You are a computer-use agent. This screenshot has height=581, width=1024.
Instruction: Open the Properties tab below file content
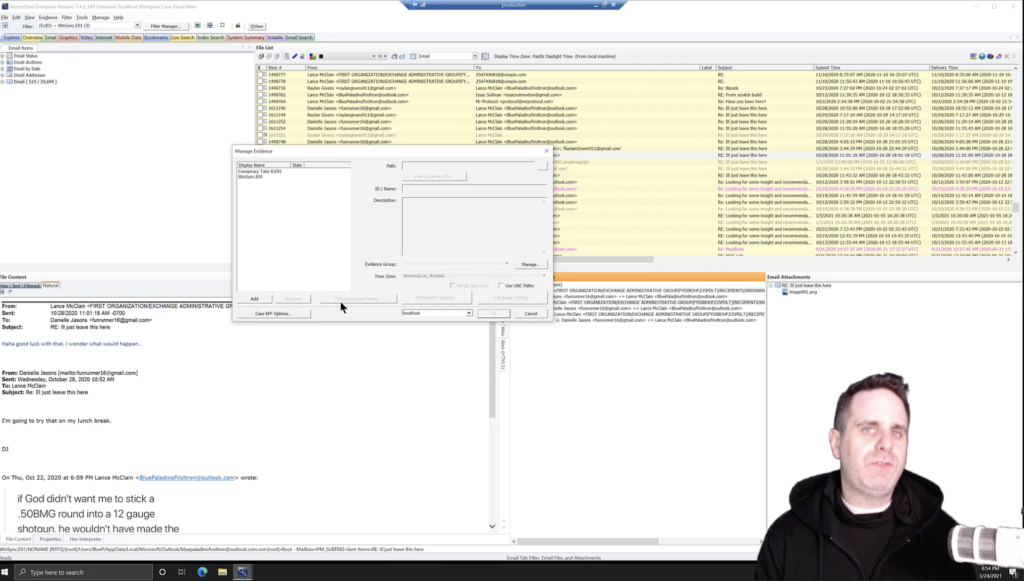(50, 539)
